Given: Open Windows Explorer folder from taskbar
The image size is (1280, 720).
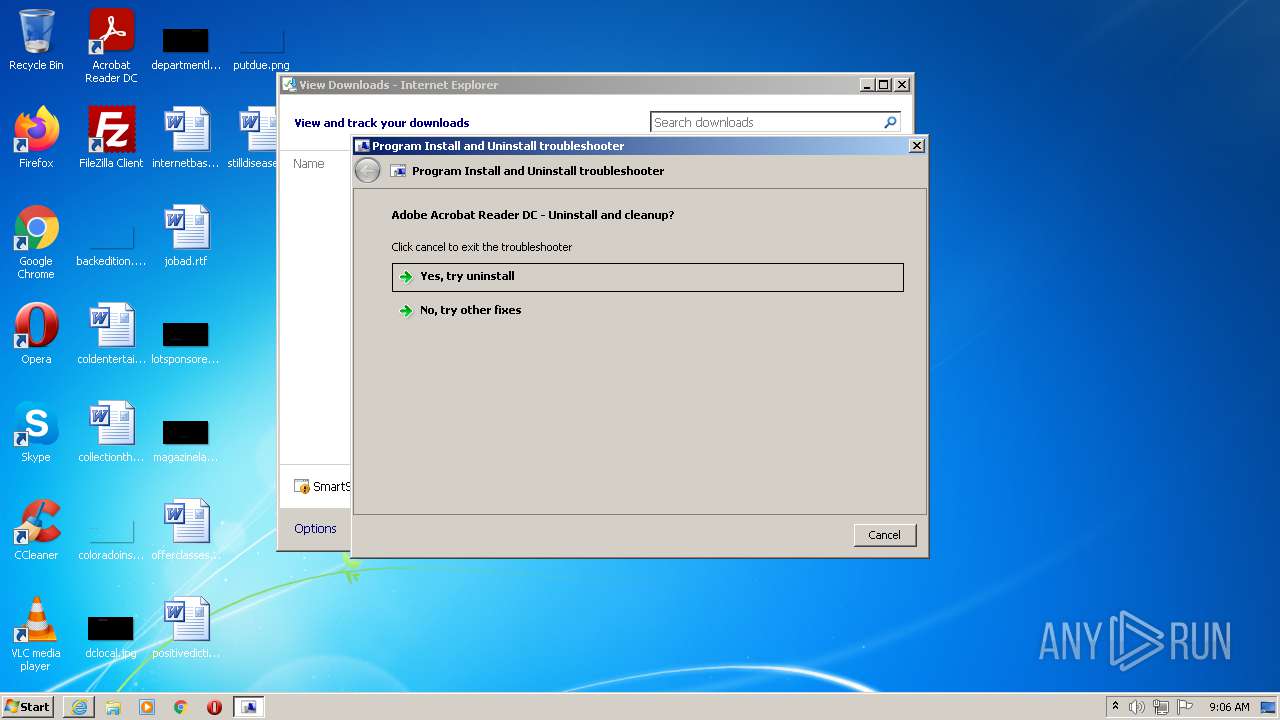Looking at the screenshot, I should (x=113, y=707).
